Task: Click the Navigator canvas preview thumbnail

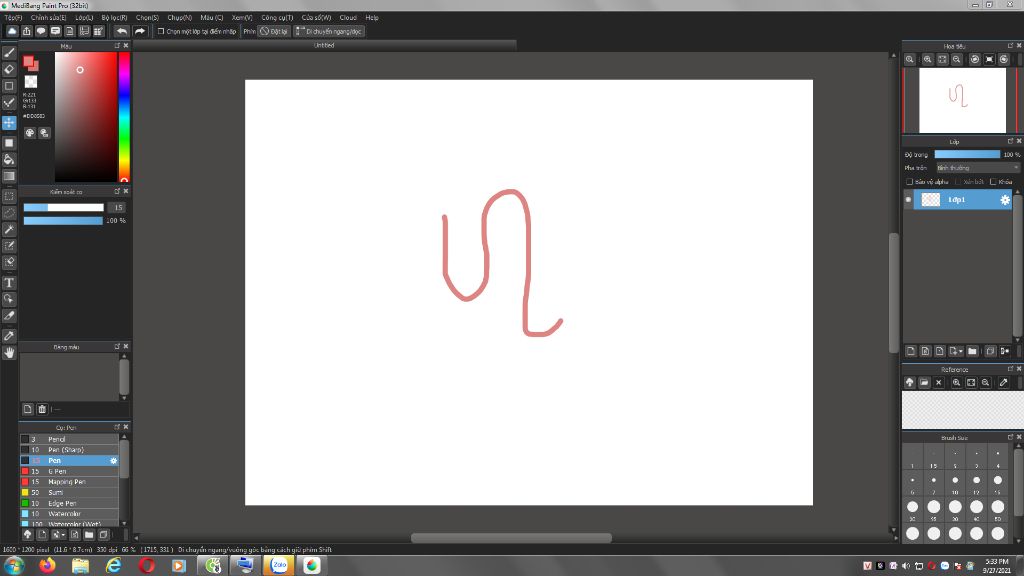Action: (x=962, y=101)
